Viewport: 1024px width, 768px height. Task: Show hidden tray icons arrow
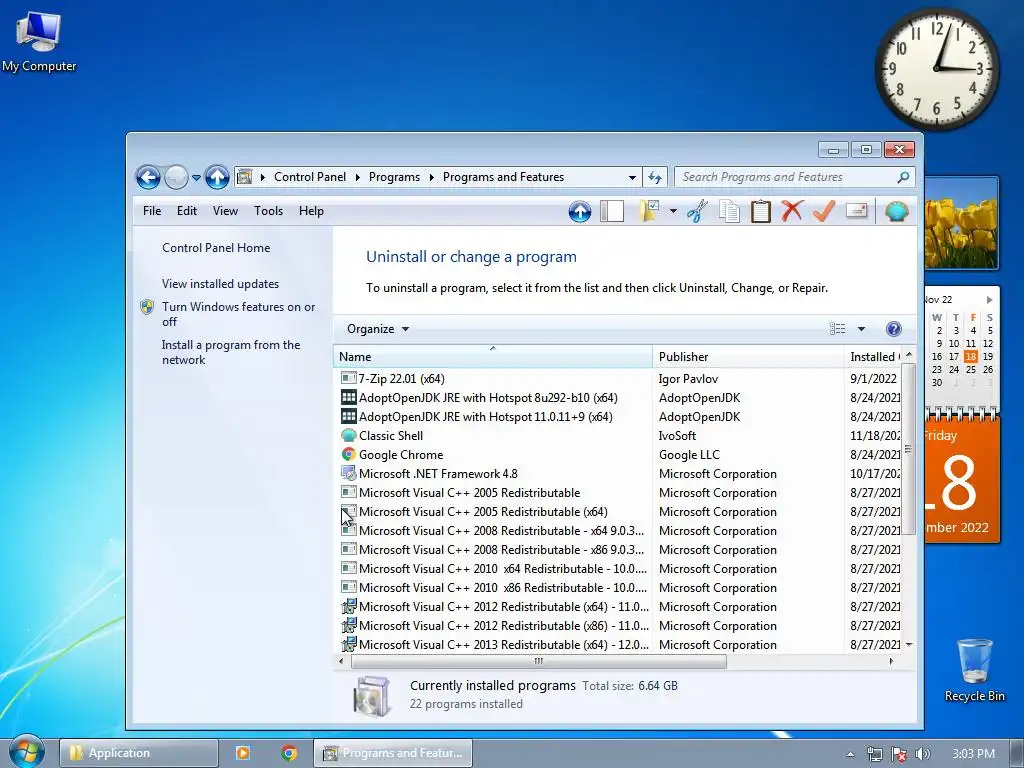[850, 754]
